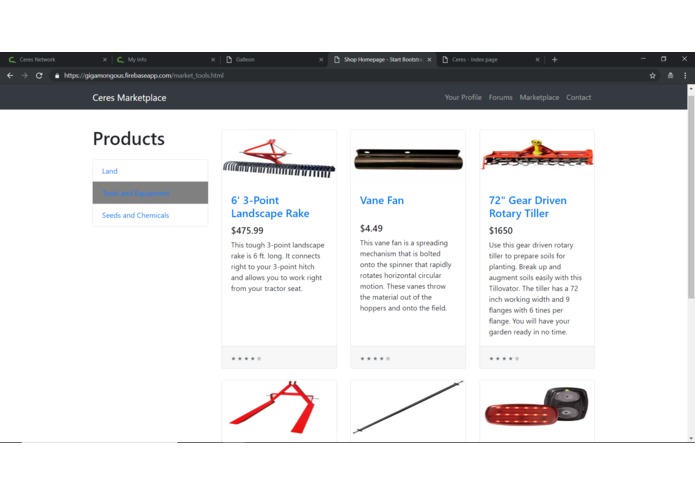
Task: Bookmark this page with star icon
Action: pos(652,76)
